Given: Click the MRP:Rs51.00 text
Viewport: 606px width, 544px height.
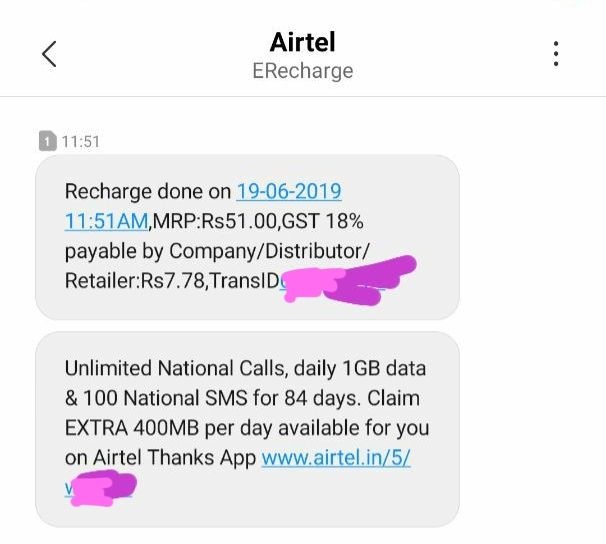Looking at the screenshot, I should point(216,222).
